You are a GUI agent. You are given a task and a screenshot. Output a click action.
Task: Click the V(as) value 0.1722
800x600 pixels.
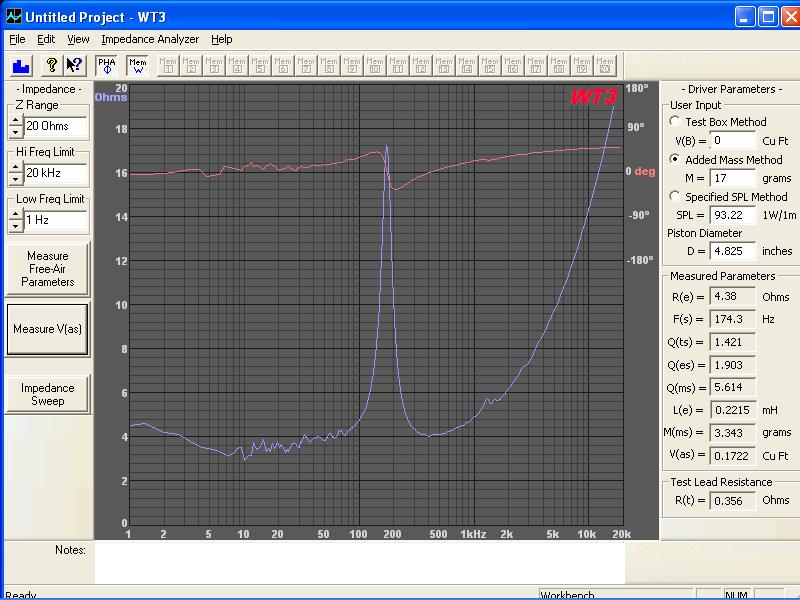click(x=732, y=456)
